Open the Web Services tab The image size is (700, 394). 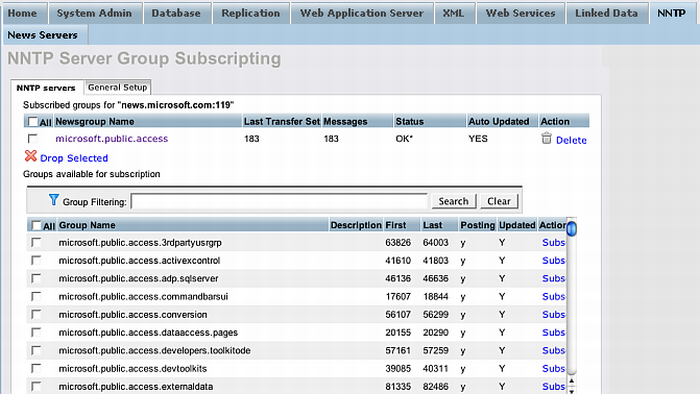pos(521,13)
